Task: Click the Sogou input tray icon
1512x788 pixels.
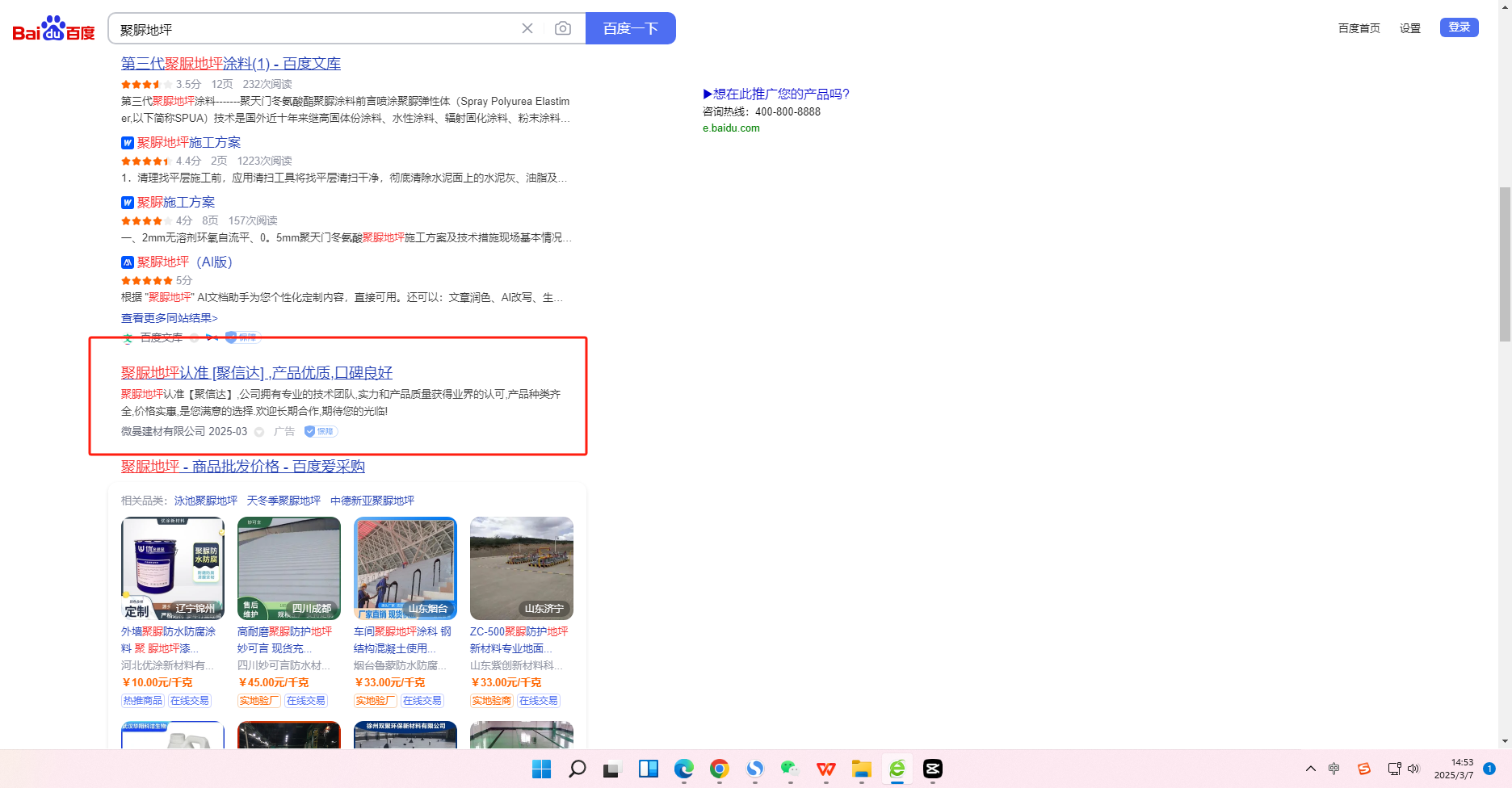Action: pyautogui.click(x=1364, y=769)
